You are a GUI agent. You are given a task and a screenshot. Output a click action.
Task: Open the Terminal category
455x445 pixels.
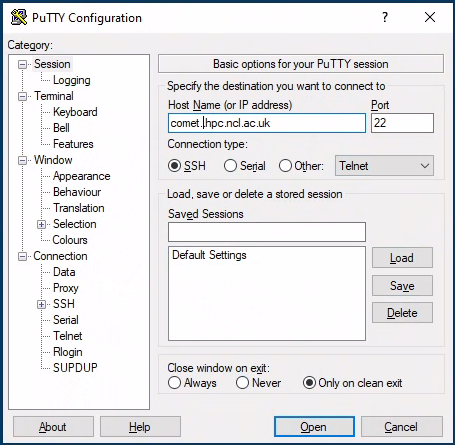(54, 96)
